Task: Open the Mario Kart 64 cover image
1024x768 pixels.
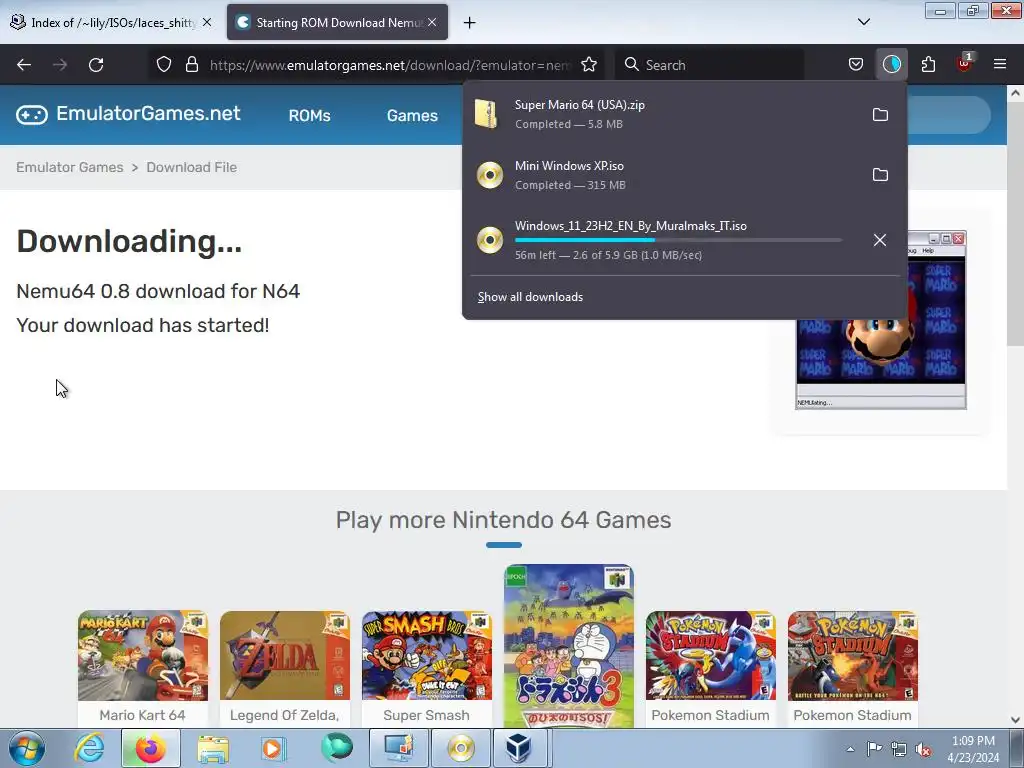Action: pos(143,656)
